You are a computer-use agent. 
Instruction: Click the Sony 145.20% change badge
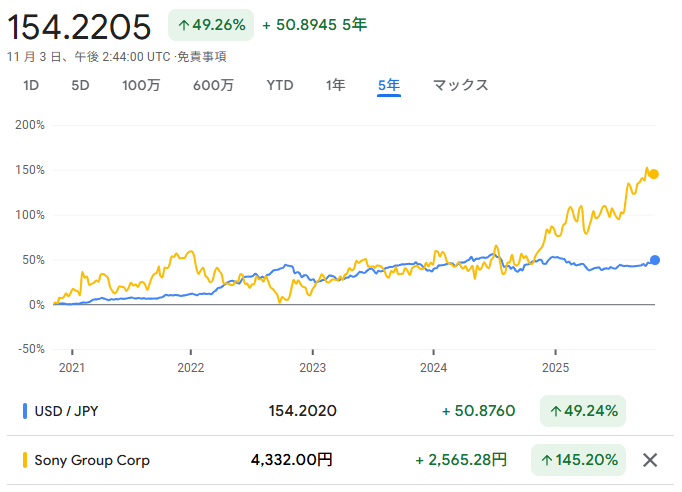(x=578, y=460)
